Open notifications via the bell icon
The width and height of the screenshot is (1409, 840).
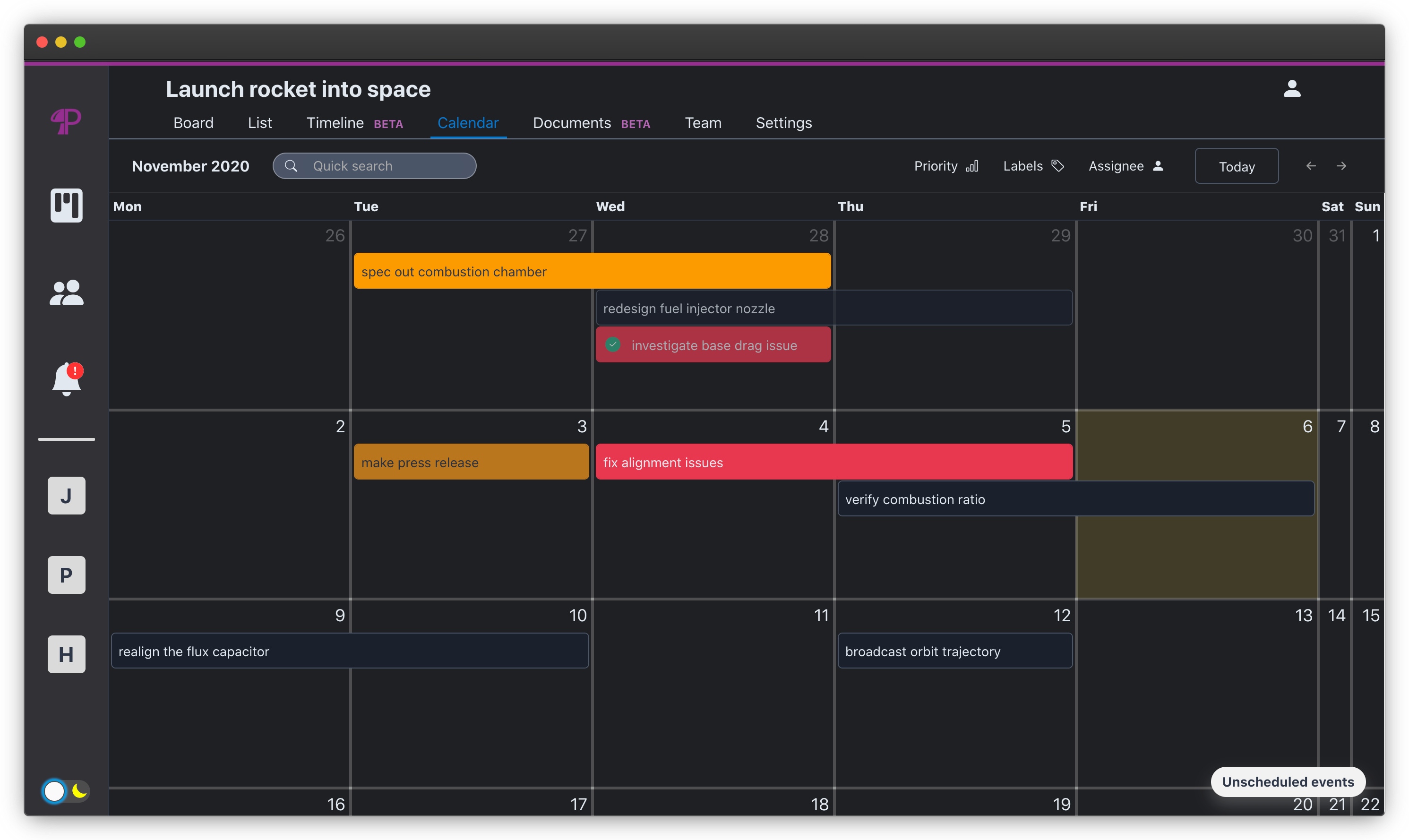[66, 379]
